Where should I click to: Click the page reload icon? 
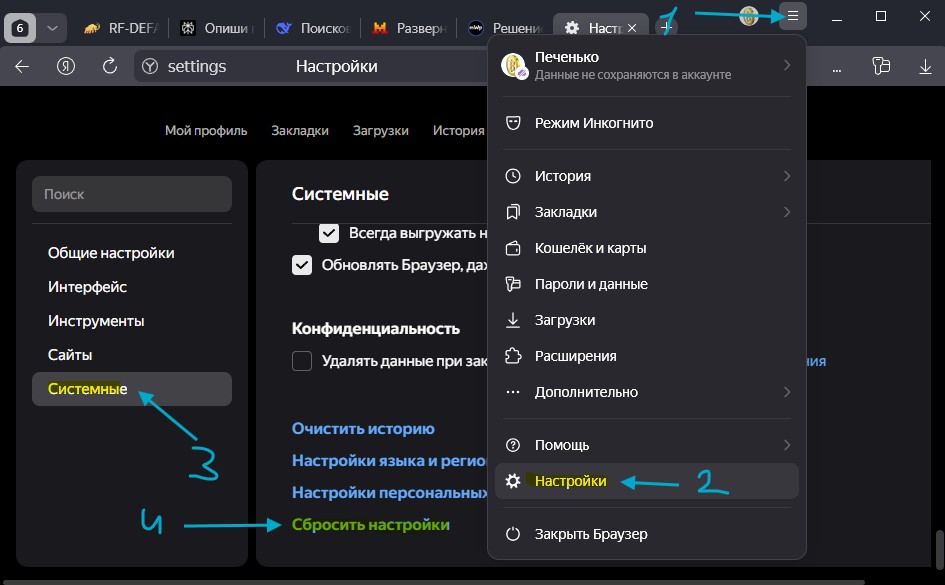pos(111,67)
